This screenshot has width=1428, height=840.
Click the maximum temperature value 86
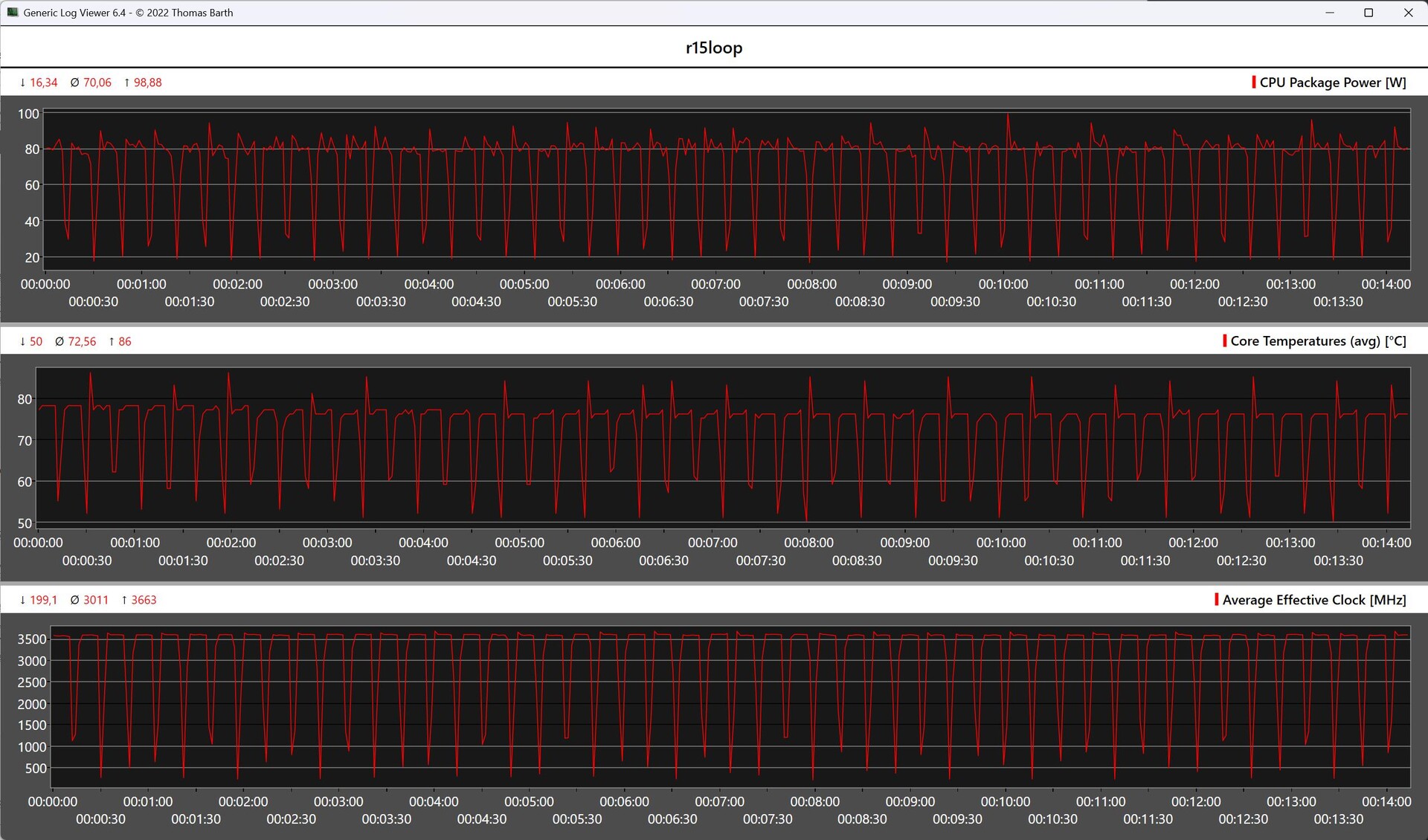[125, 341]
